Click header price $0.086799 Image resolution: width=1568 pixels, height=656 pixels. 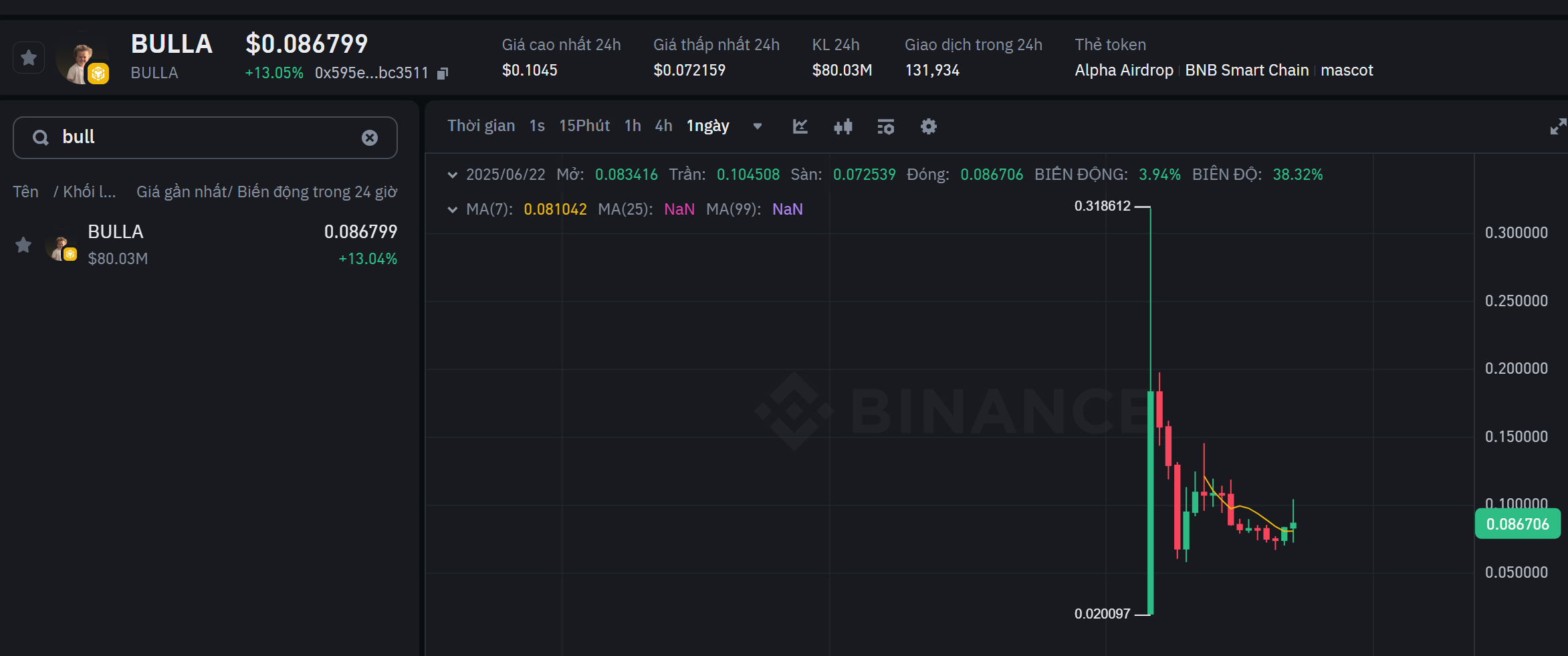(x=307, y=44)
